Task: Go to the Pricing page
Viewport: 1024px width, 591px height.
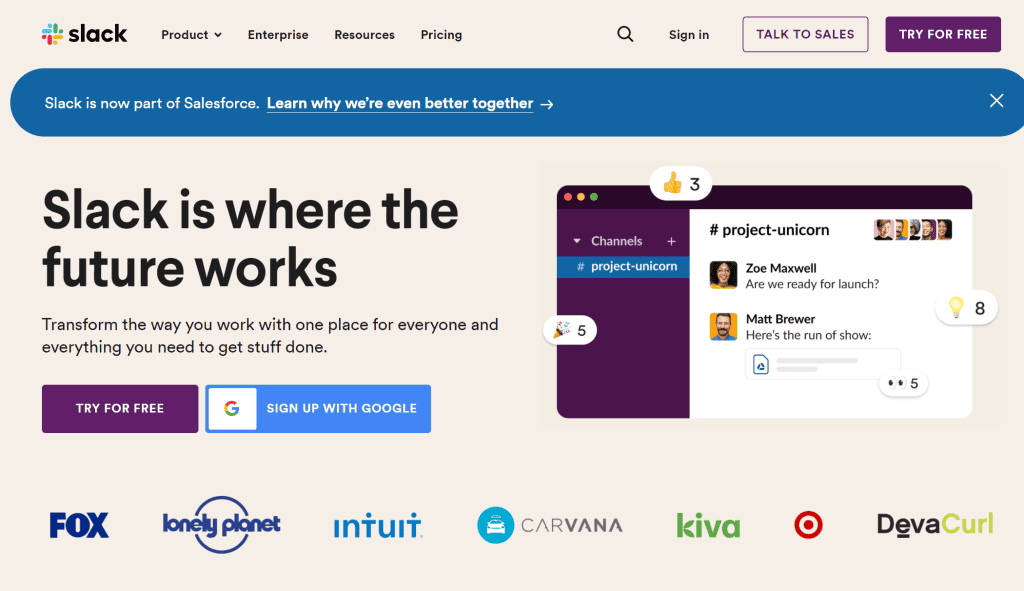Action: point(441,35)
